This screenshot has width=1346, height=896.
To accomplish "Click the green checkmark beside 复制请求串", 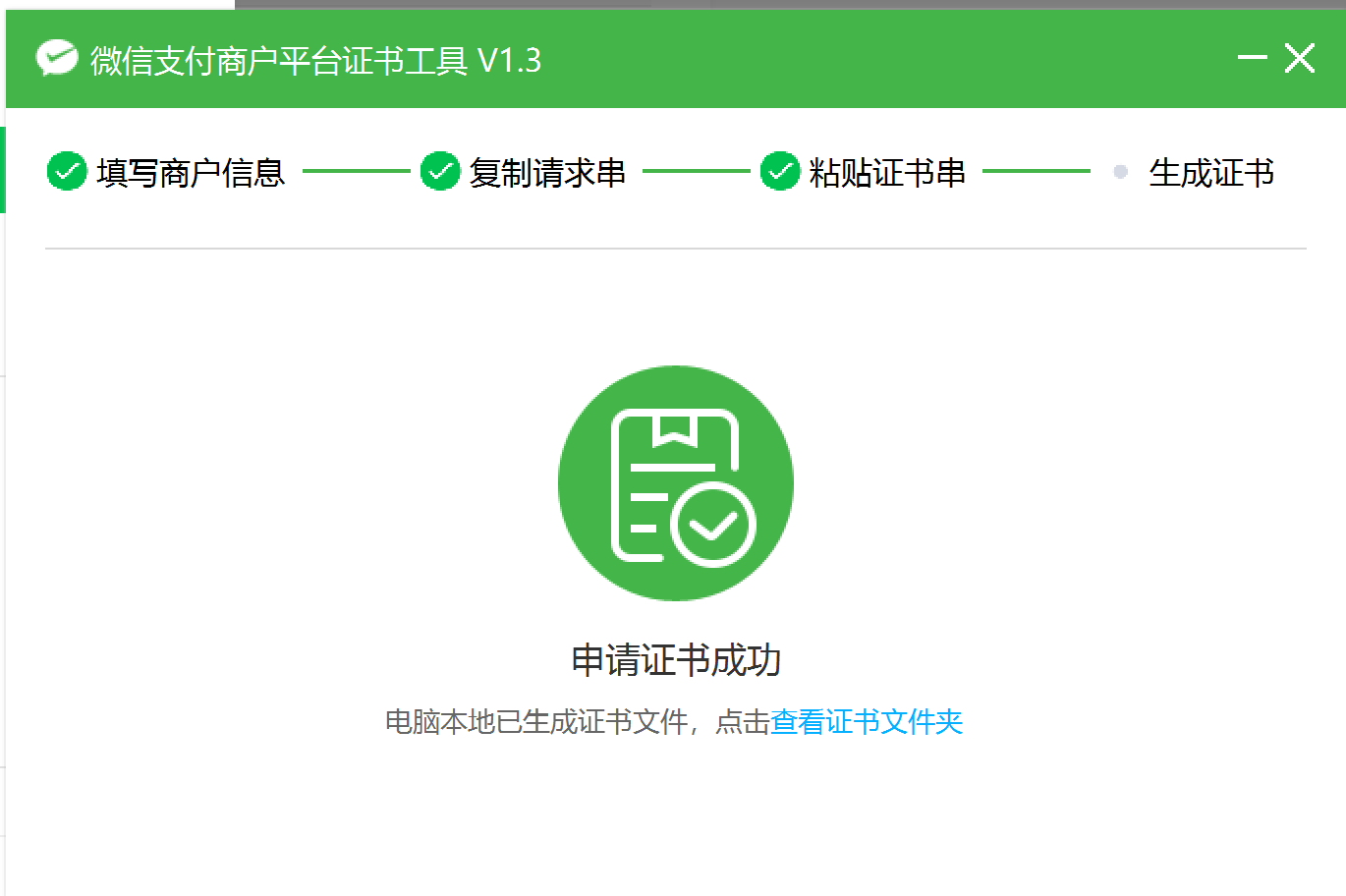I will [x=440, y=172].
